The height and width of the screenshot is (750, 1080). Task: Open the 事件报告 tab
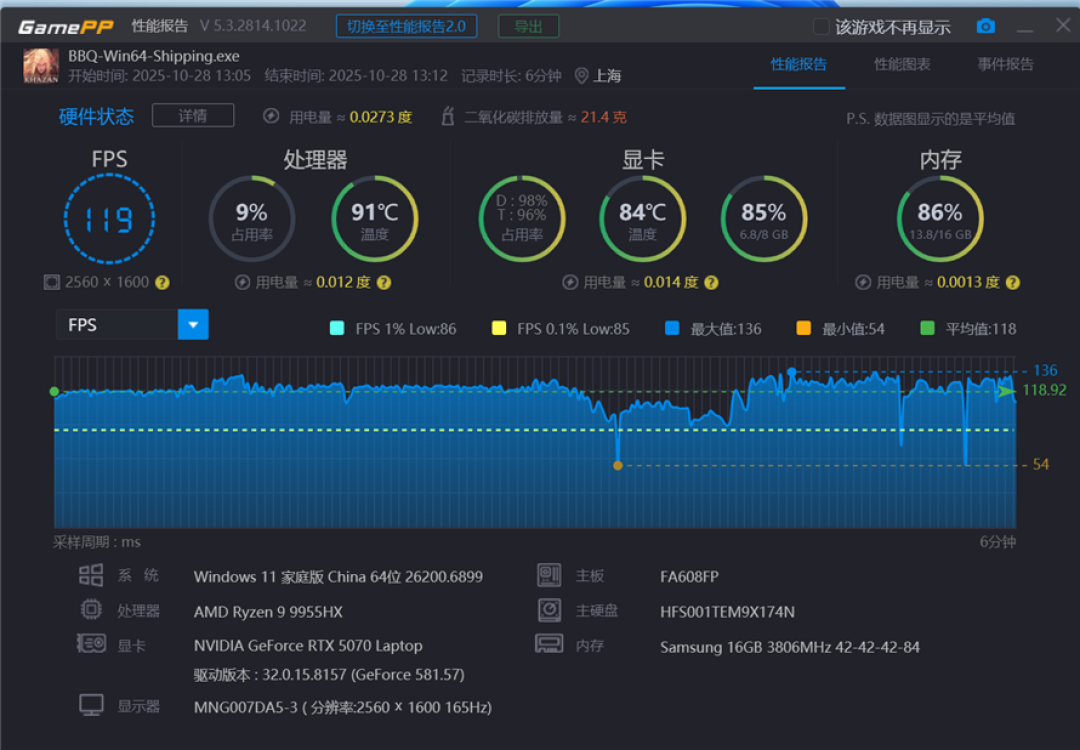pyautogui.click(x=1005, y=65)
